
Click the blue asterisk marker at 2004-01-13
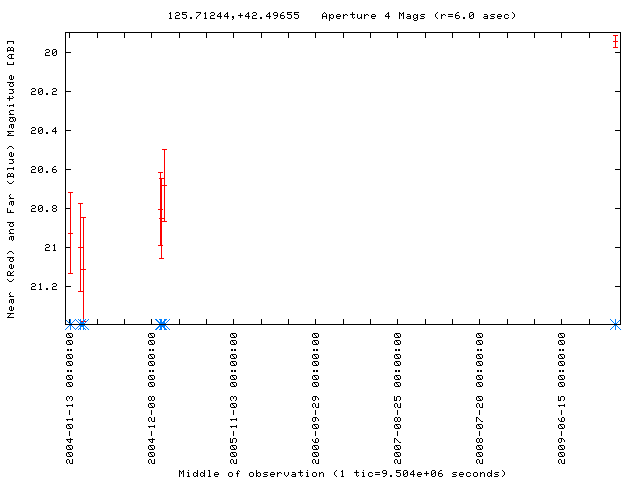[70, 325]
